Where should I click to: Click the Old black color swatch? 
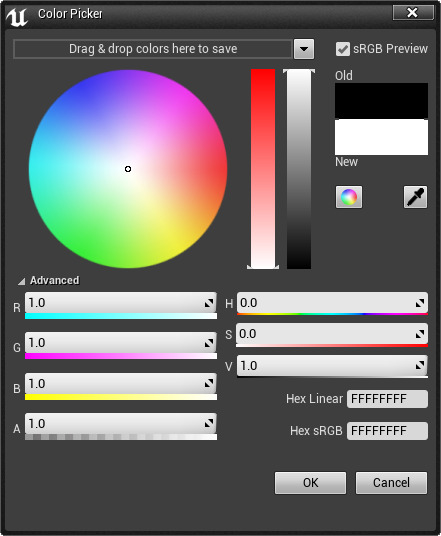click(381, 101)
